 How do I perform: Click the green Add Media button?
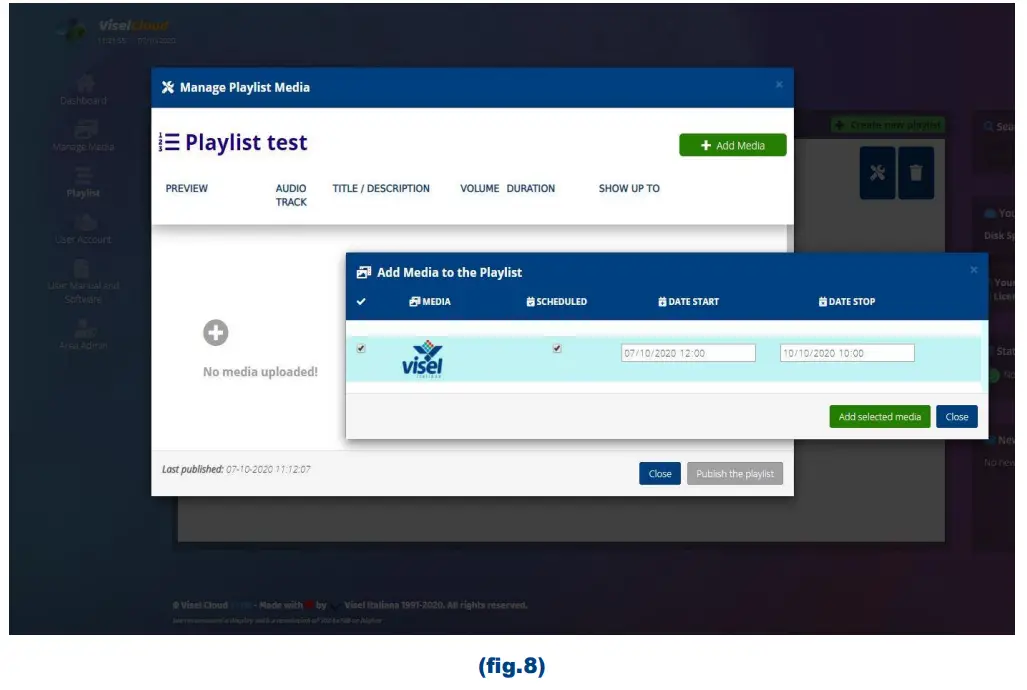(732, 145)
